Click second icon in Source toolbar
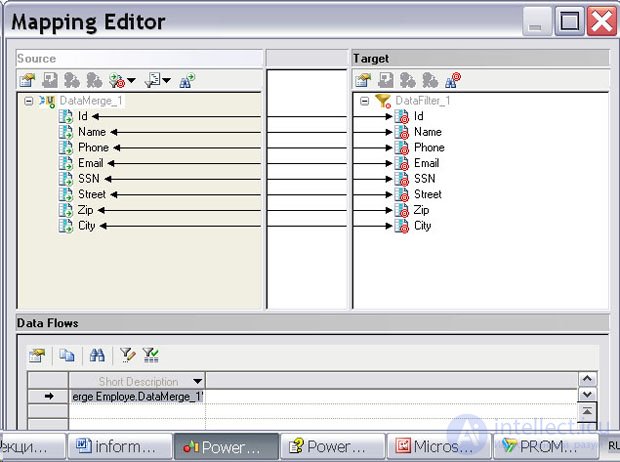The width and height of the screenshot is (620, 462). coord(50,80)
